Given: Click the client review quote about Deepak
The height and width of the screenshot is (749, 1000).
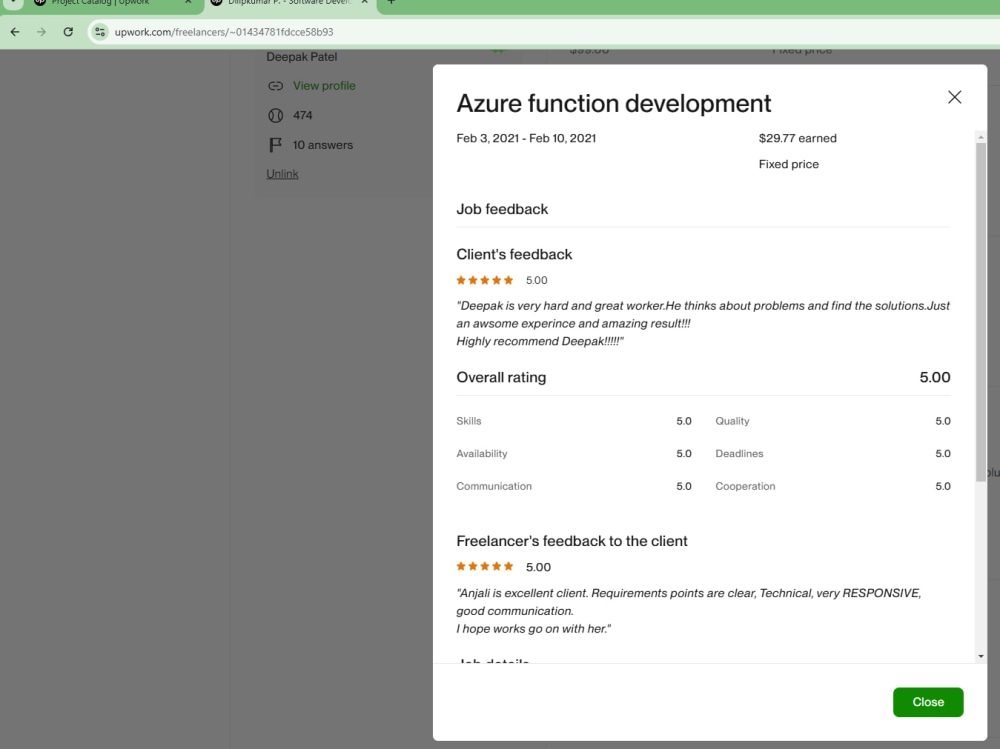Looking at the screenshot, I should click(703, 323).
